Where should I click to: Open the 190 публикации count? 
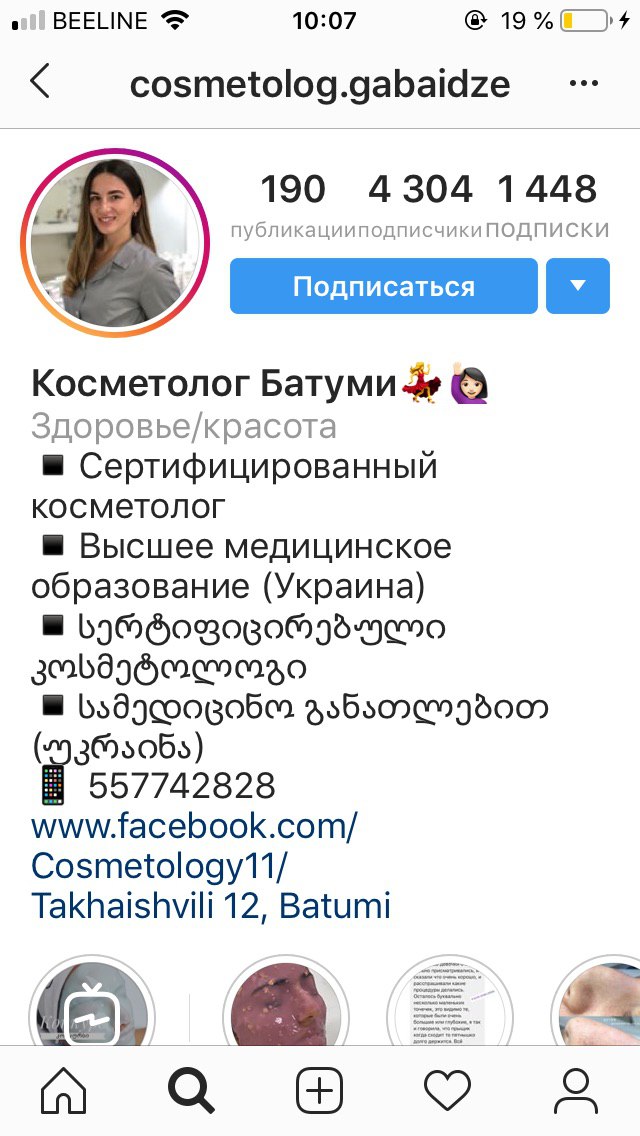[x=293, y=206]
